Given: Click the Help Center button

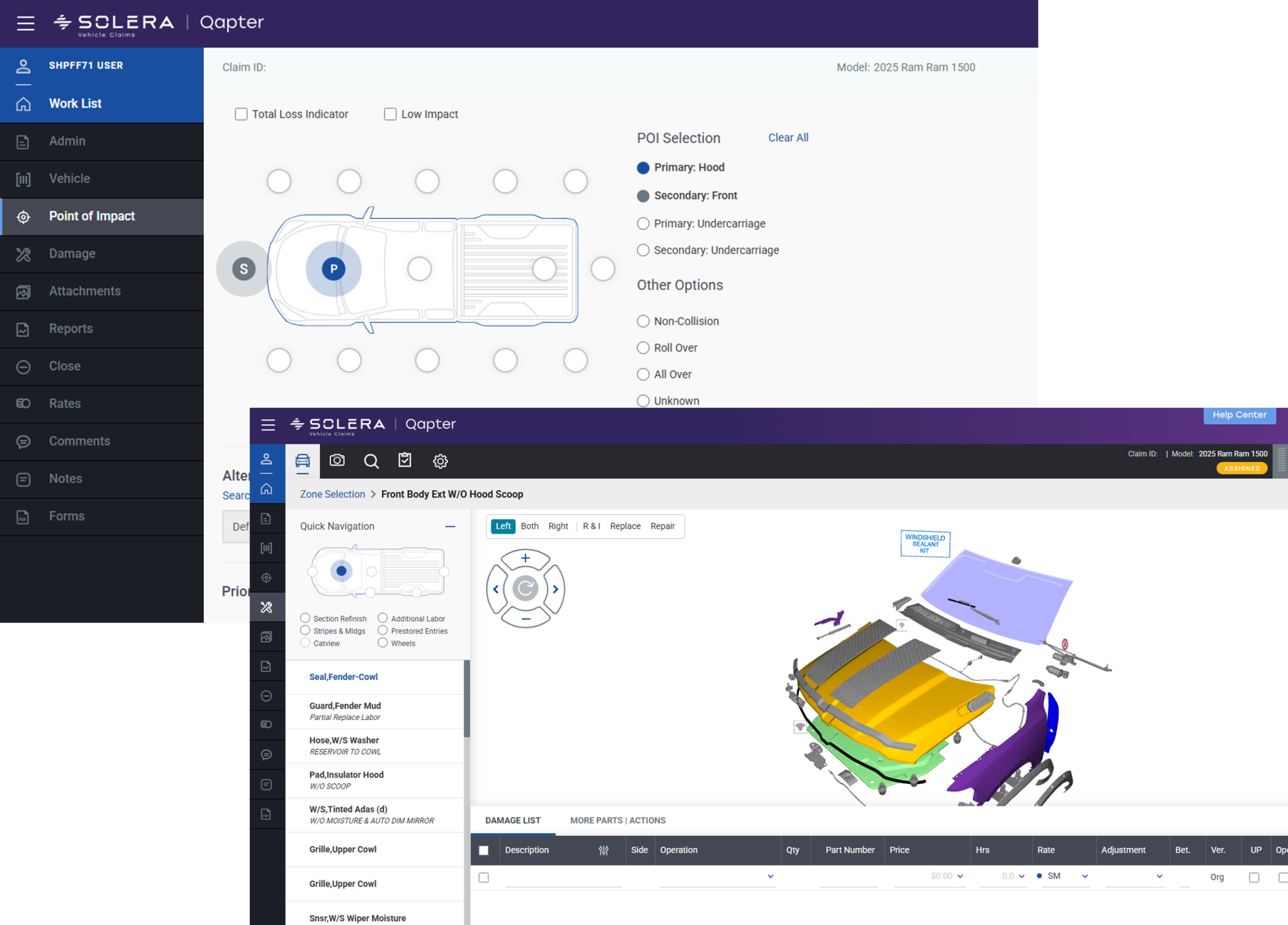Looking at the screenshot, I should tap(1239, 415).
